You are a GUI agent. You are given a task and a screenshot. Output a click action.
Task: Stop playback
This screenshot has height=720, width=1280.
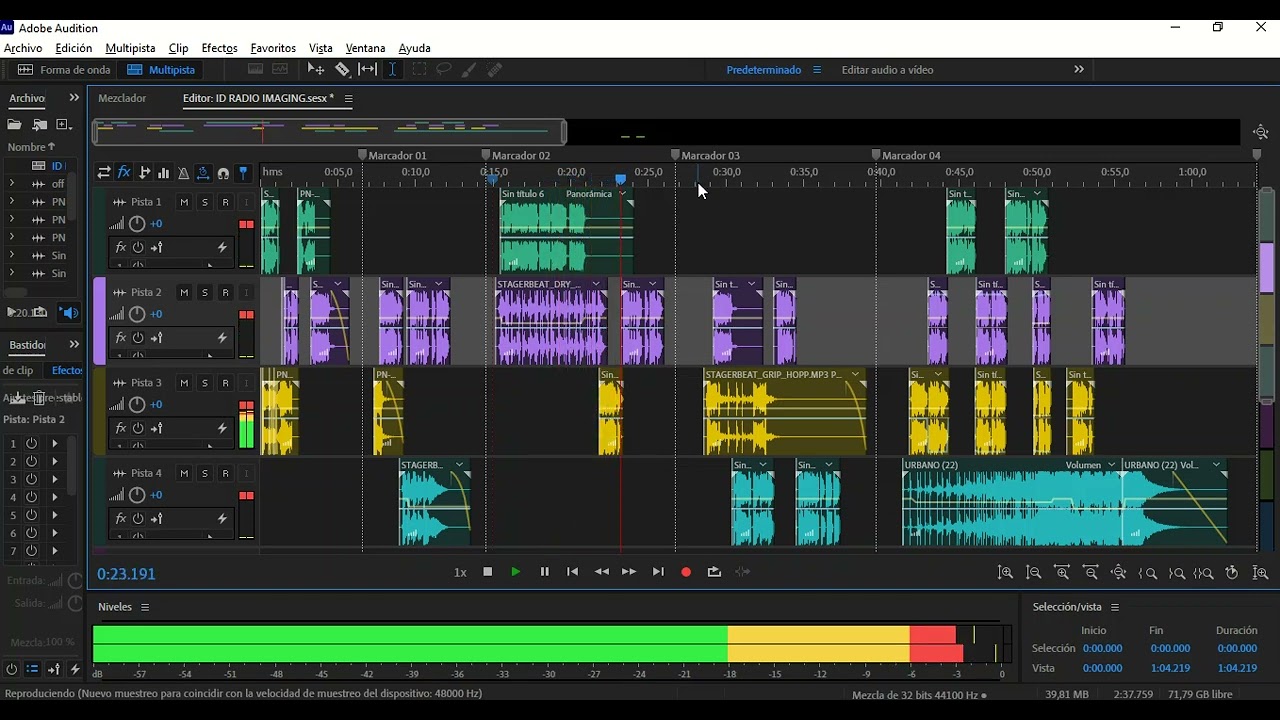tap(488, 572)
